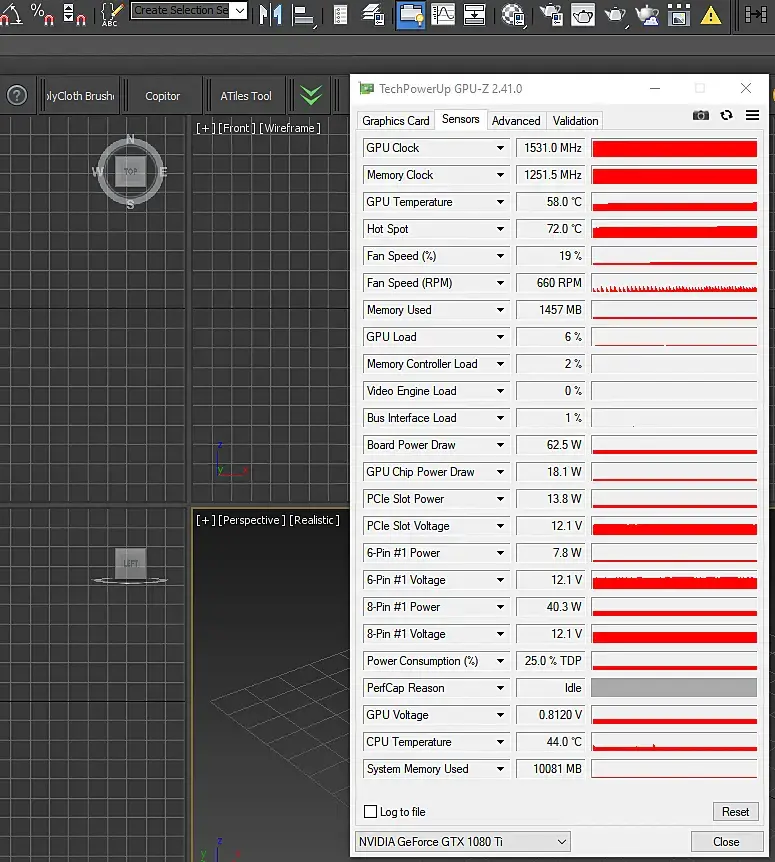Open the CPU Temperature sensor dropdown

(x=500, y=742)
